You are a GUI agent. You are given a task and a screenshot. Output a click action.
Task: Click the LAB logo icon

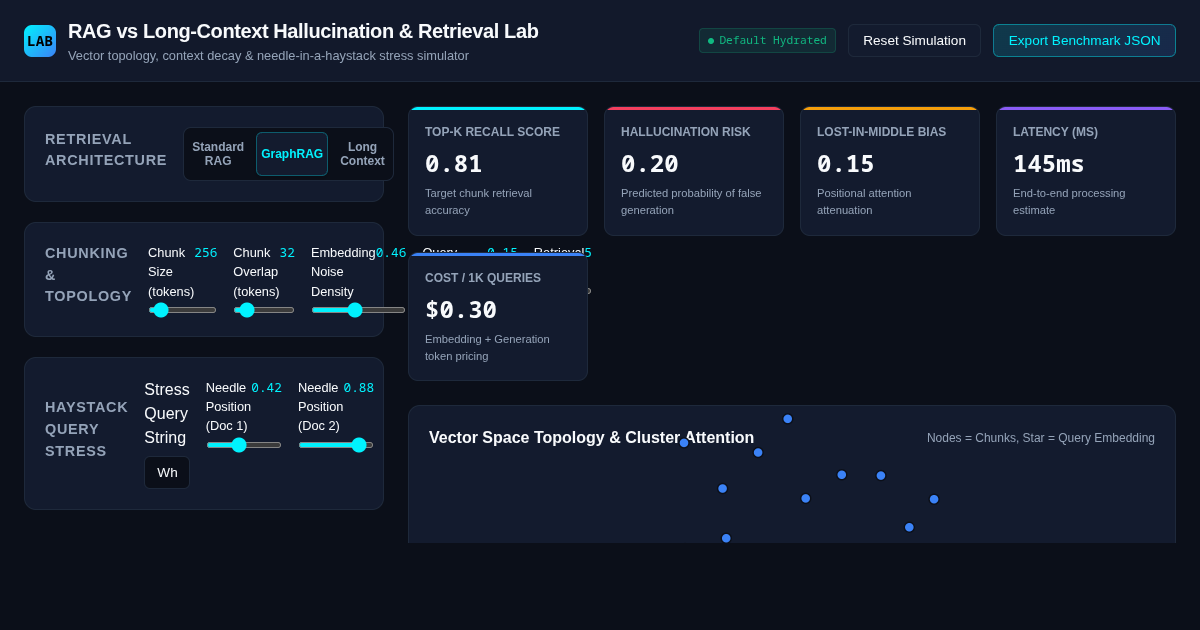pos(40,41)
